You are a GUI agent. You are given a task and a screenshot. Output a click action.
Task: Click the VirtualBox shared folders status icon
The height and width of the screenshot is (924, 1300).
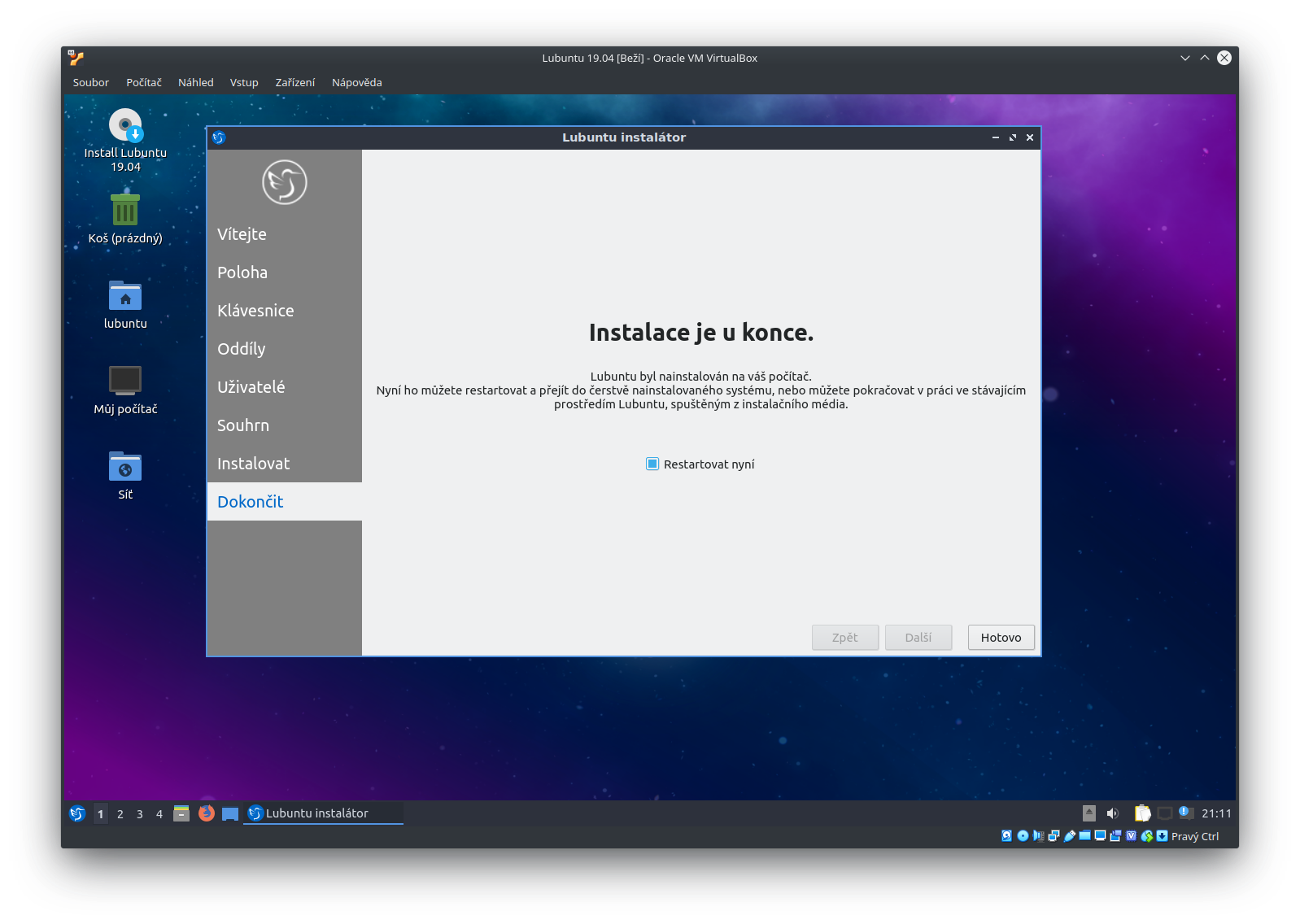pyautogui.click(x=1084, y=835)
